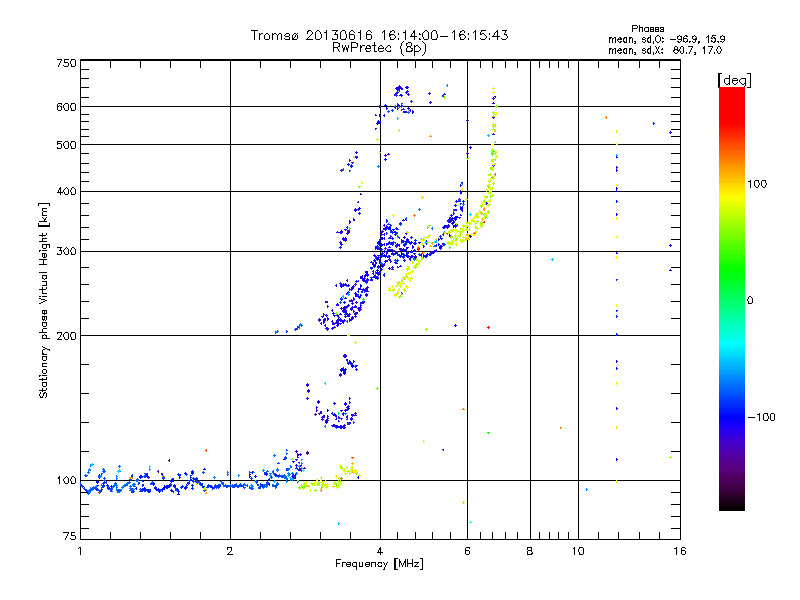This screenshot has height=600, width=800.
Task: Click the 'Stationary phase Virtual Height [km]' label
Action: tap(44, 300)
